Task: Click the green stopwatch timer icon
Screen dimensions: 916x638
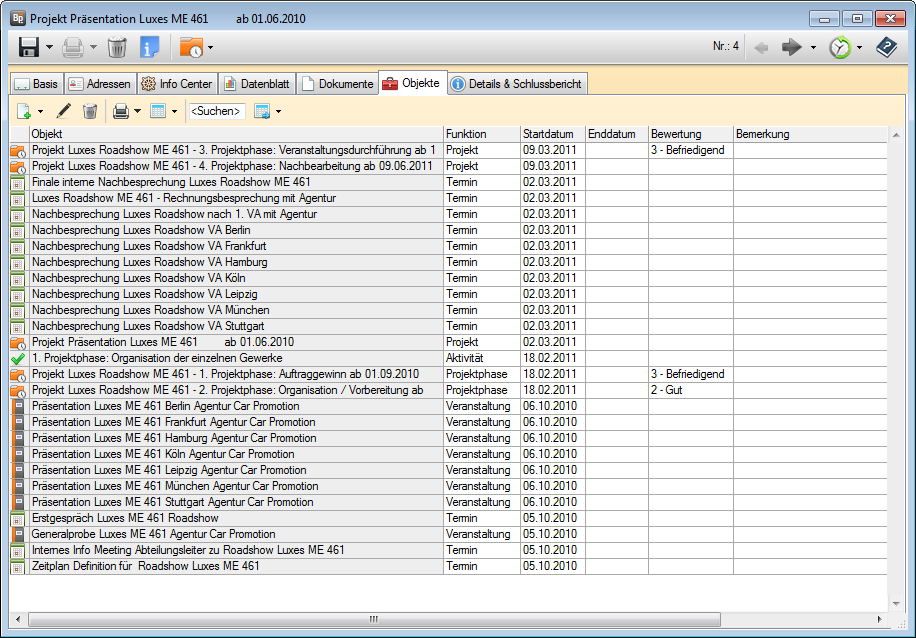Action: [x=840, y=47]
